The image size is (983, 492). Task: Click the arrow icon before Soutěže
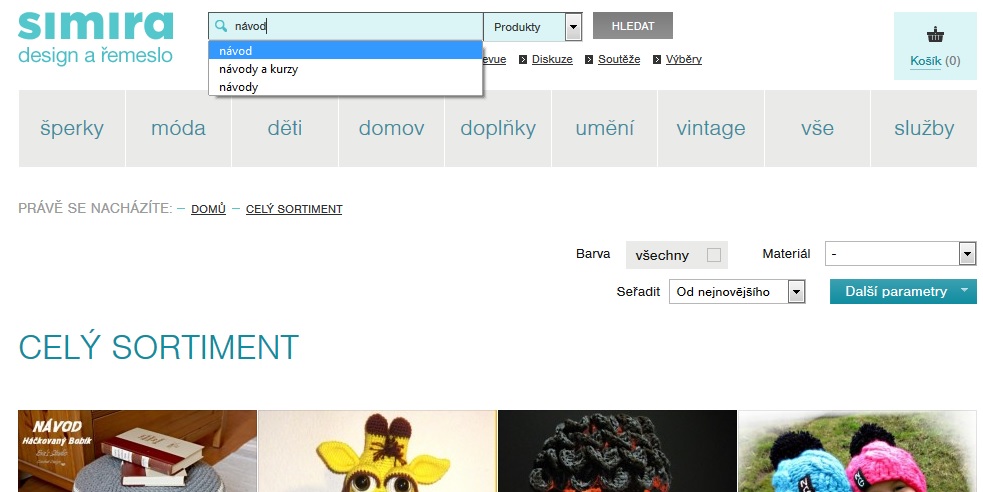click(x=589, y=60)
